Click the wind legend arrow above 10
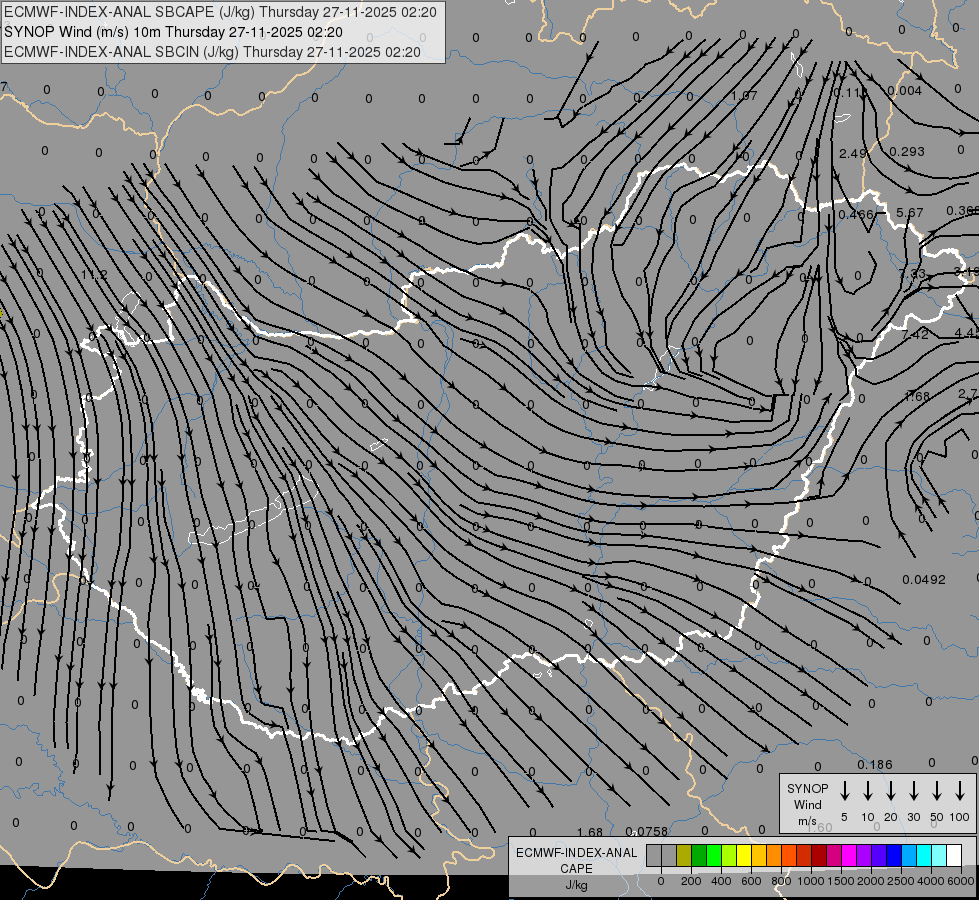979x900 pixels. pos(867,791)
